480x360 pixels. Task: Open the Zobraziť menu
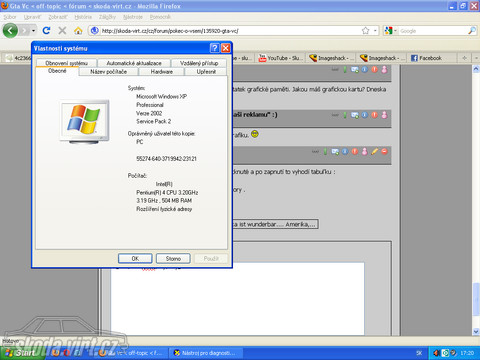click(58, 17)
